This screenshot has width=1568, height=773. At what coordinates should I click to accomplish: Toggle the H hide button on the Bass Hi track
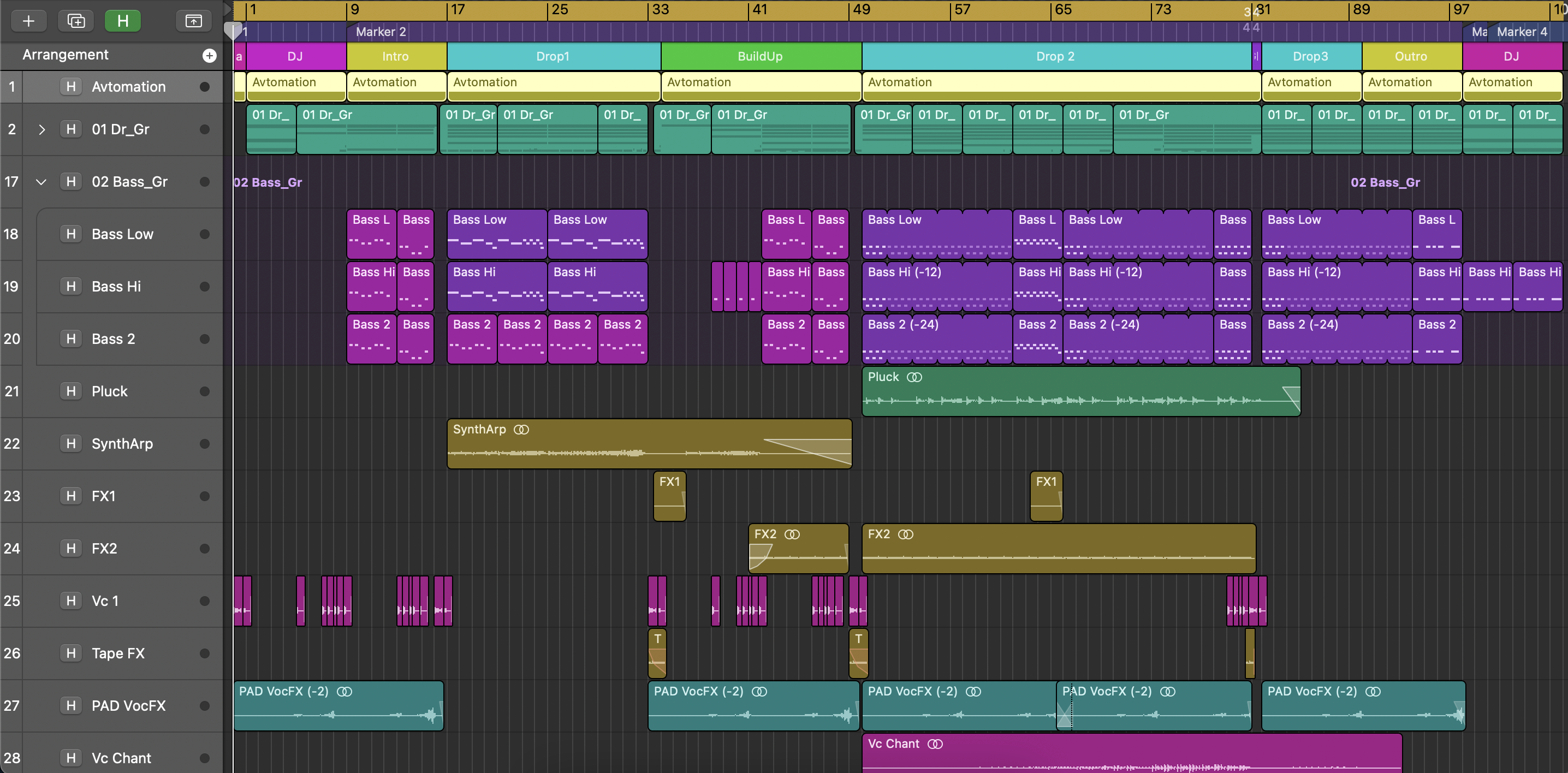point(71,287)
